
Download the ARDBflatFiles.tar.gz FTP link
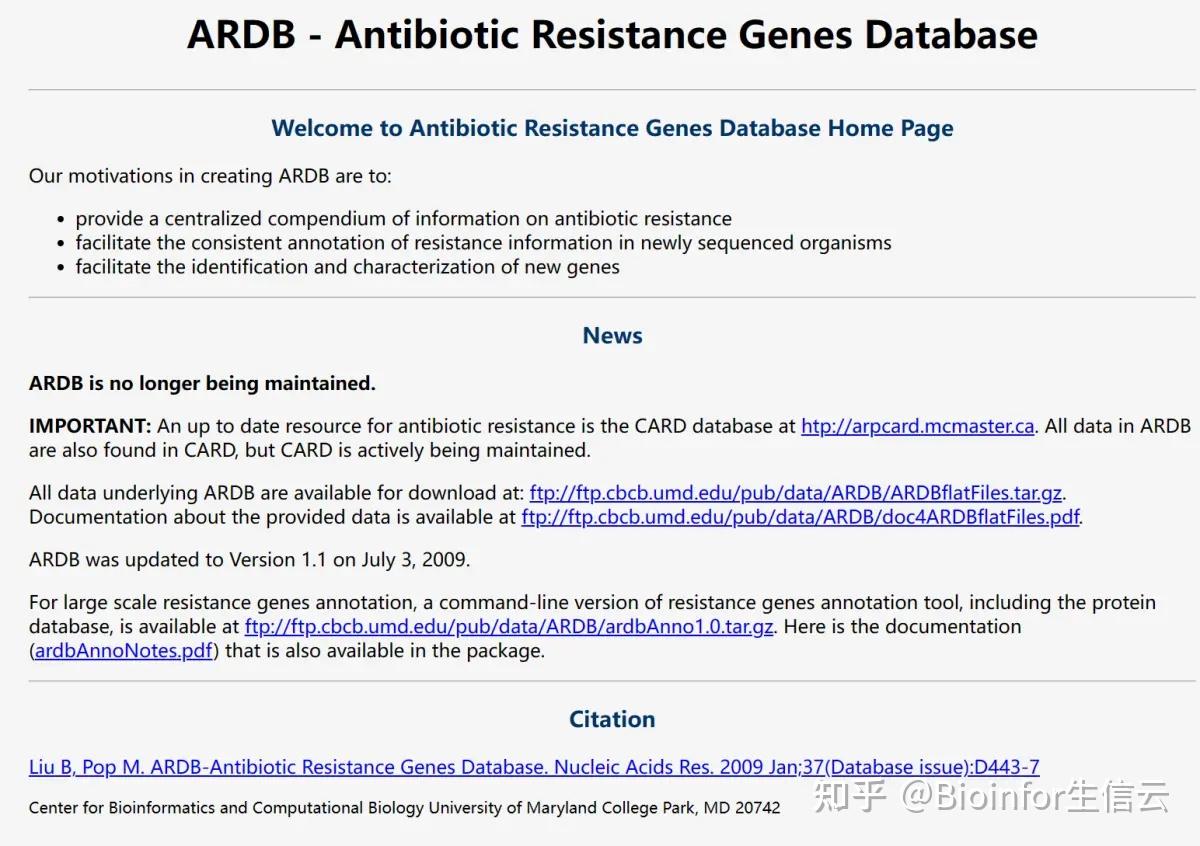coord(795,493)
